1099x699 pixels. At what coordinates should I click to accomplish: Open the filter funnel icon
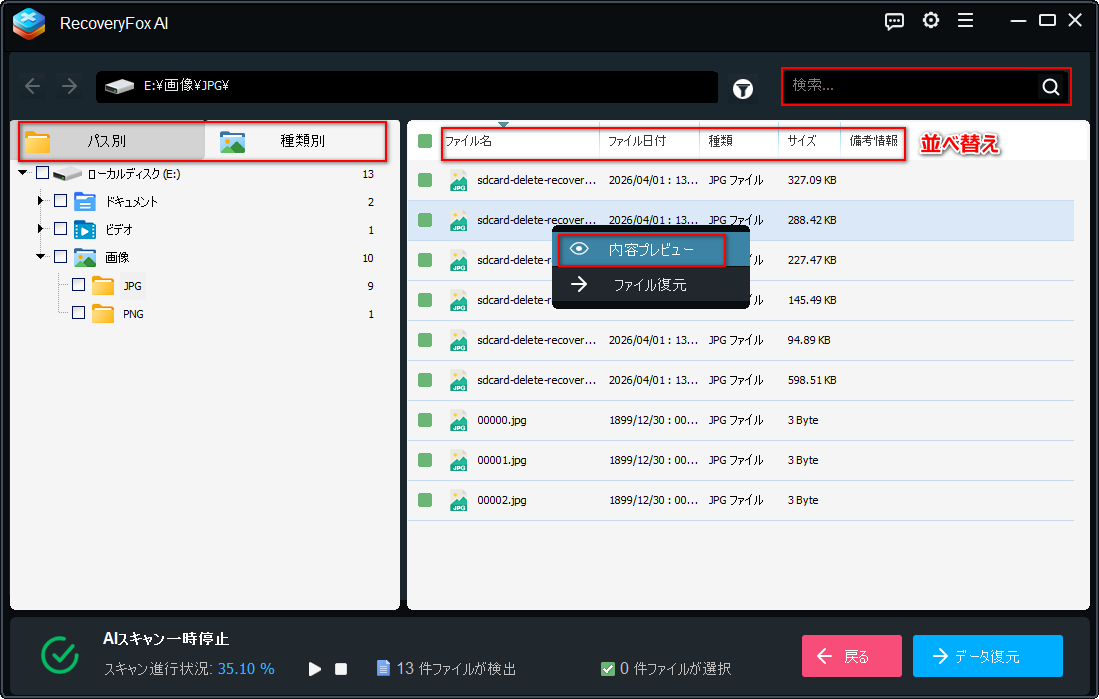coord(742,89)
